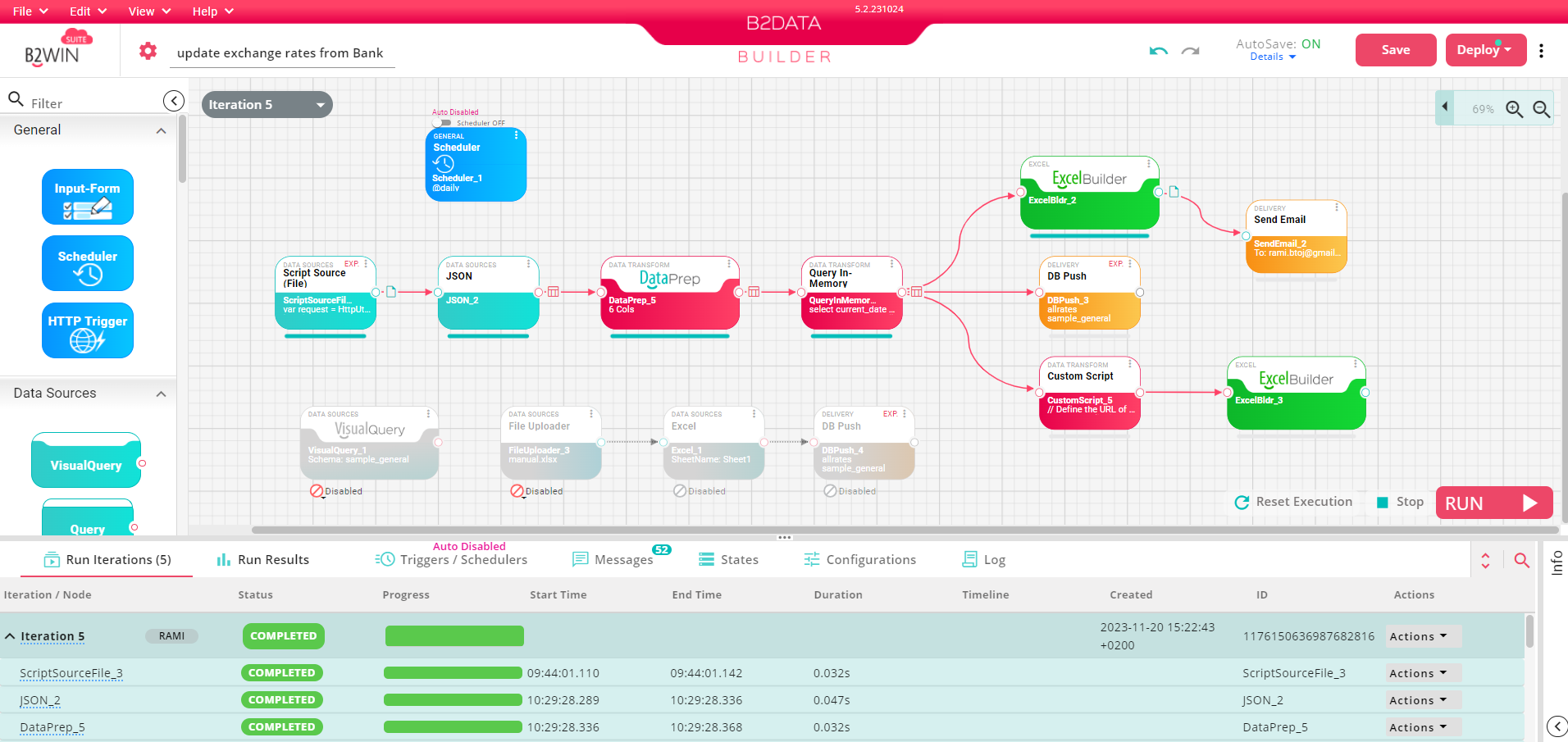Switch to Configurations tab
This screenshot has width=1568, height=742.
click(x=859, y=560)
